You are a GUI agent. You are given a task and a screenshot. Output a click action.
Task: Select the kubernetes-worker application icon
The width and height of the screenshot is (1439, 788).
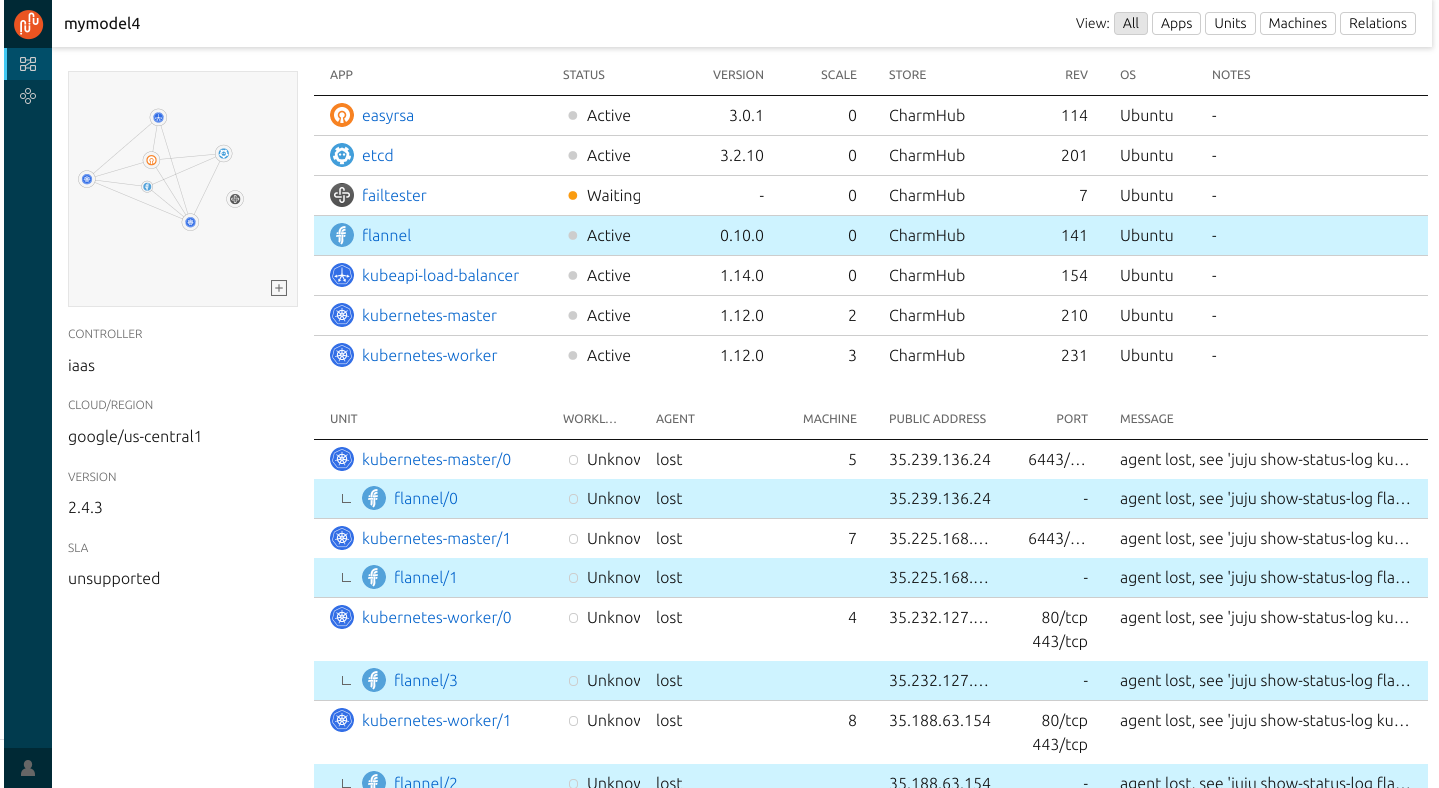tap(341, 355)
